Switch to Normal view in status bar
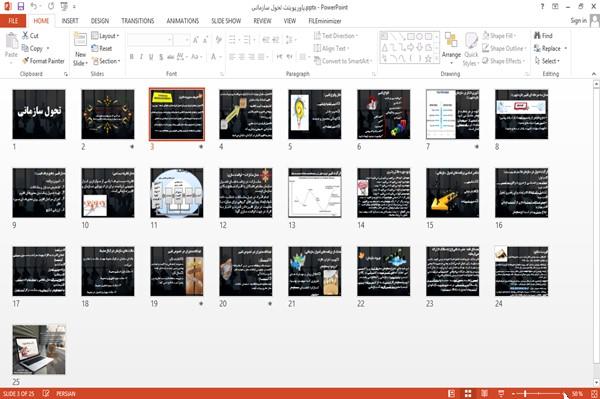Viewport: 600px width, 399px height. pyautogui.click(x=452, y=394)
